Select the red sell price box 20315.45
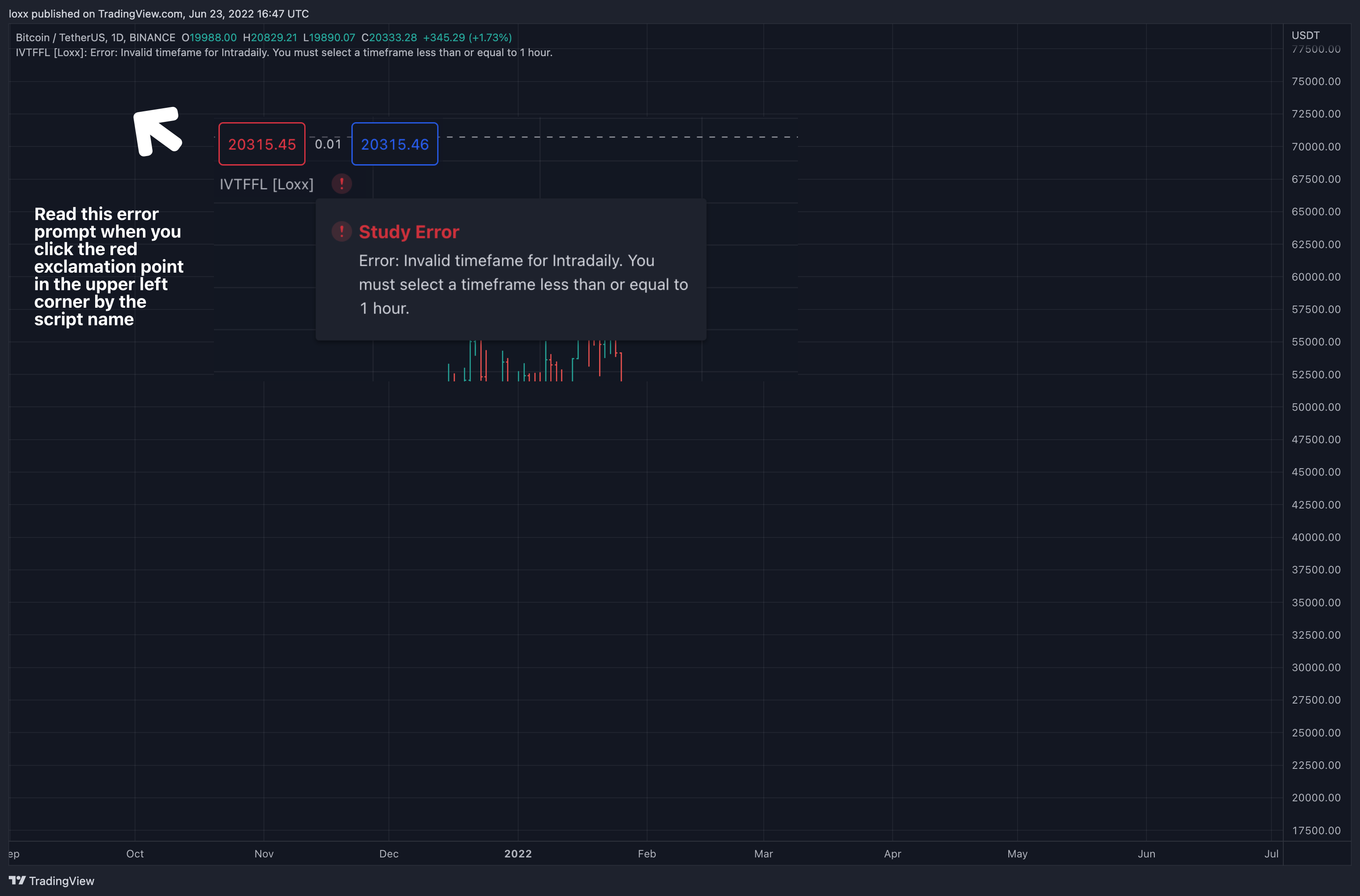The height and width of the screenshot is (896, 1360). (262, 144)
